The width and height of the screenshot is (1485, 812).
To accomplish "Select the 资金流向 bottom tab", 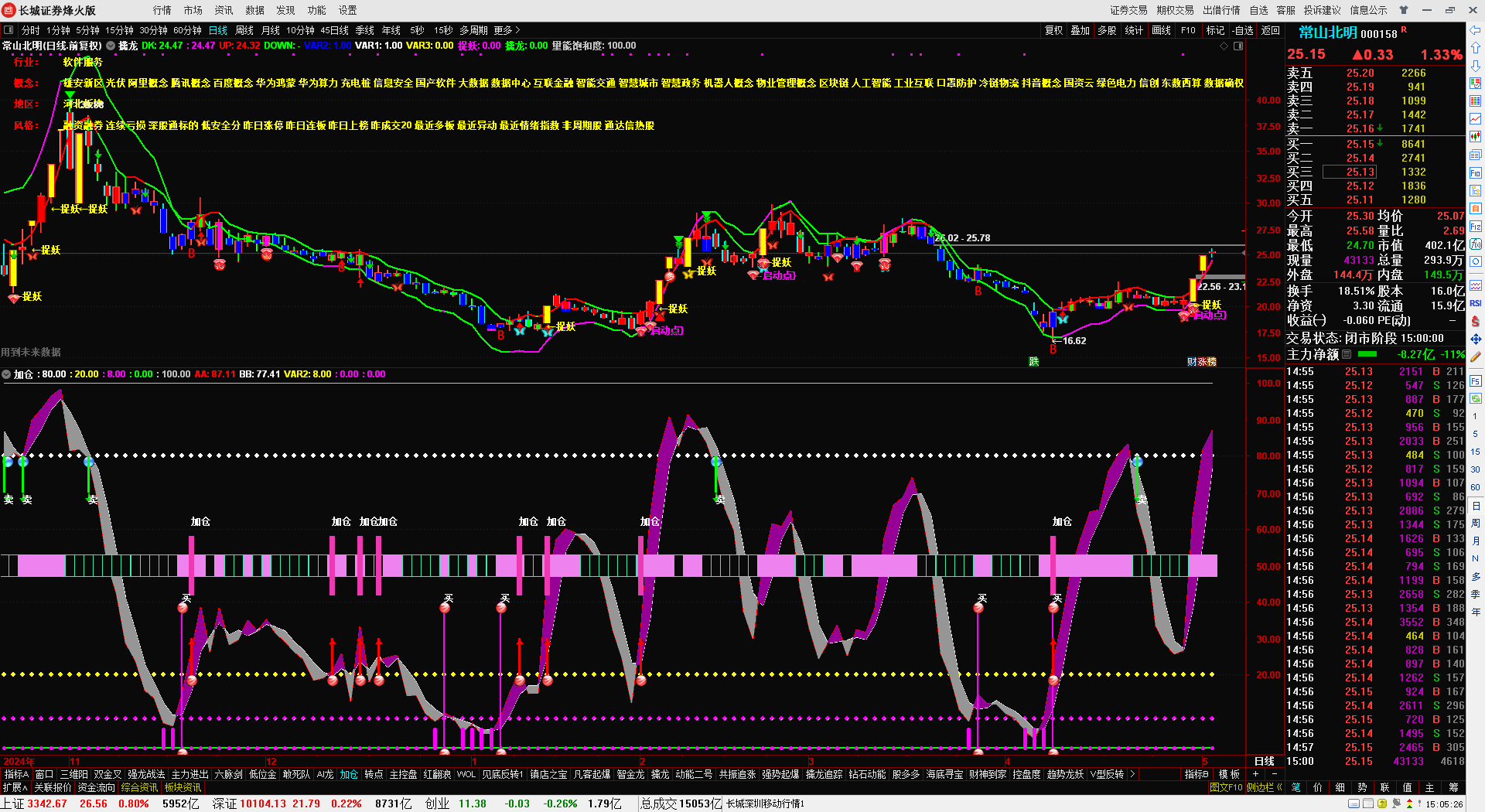I will pos(97,787).
